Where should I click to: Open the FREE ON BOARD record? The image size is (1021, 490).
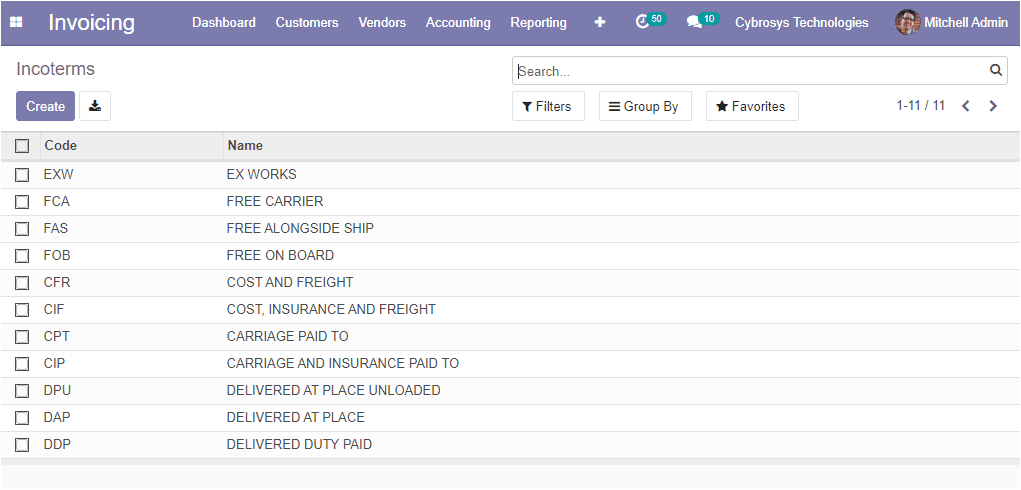(280, 256)
